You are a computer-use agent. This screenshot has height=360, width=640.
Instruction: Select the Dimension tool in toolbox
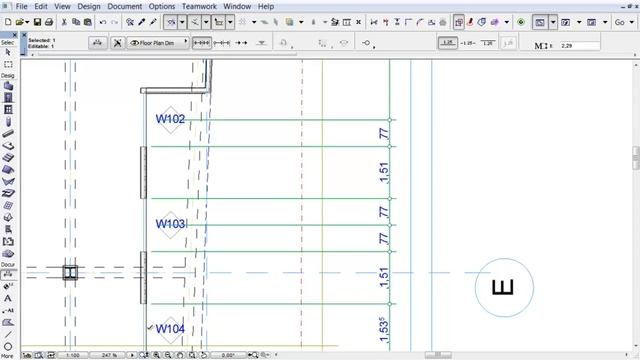click(8, 274)
